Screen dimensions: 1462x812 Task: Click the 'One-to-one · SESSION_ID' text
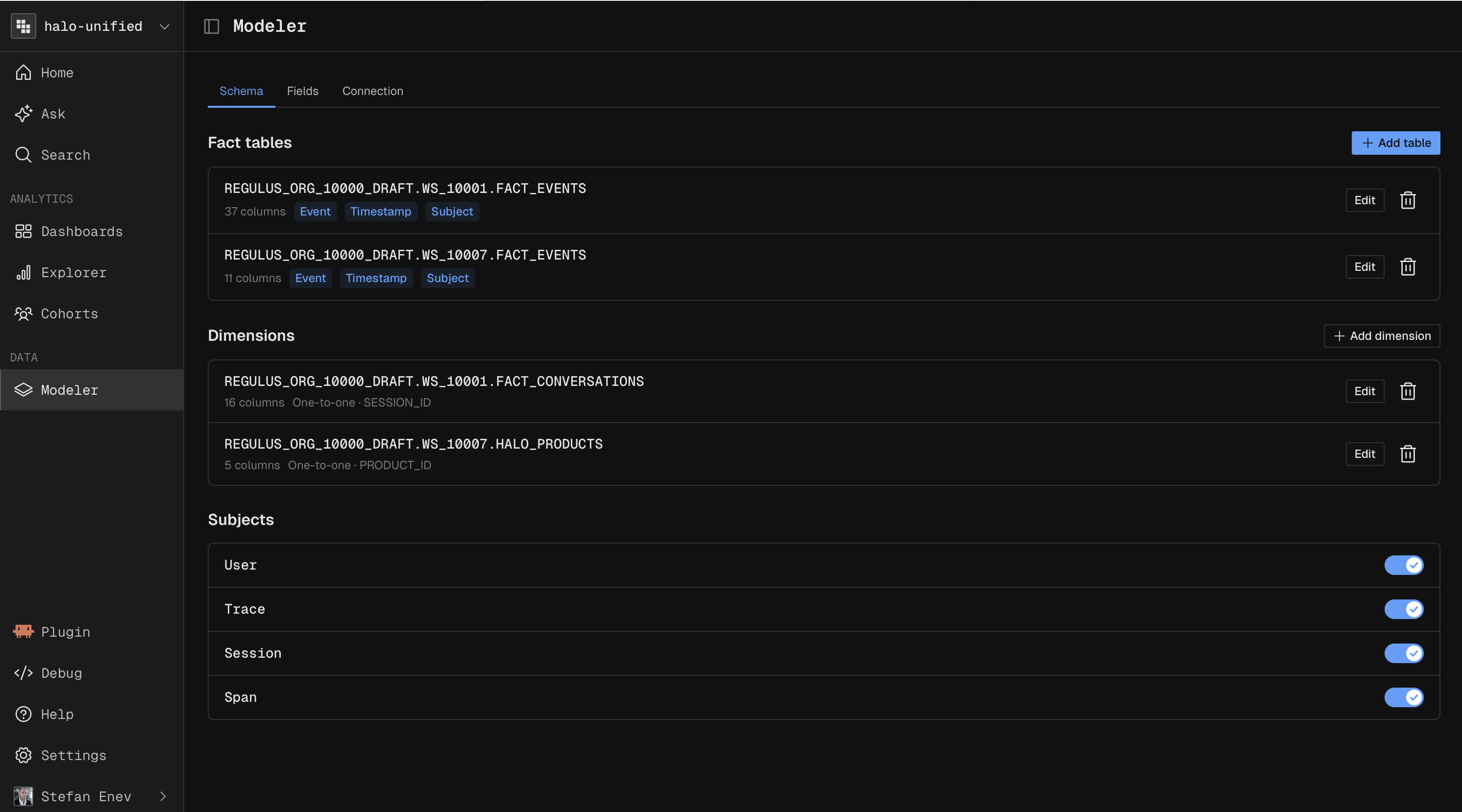(x=362, y=402)
